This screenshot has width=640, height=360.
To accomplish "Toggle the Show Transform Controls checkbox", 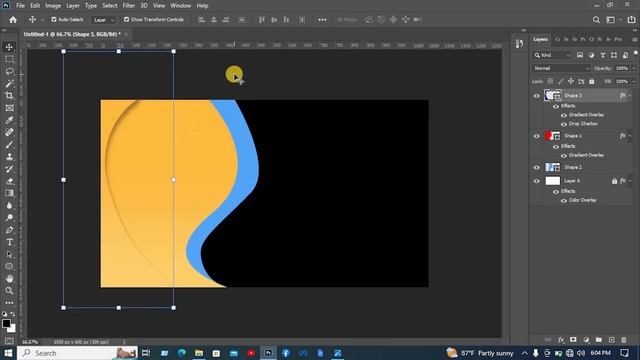I will click(x=127, y=20).
